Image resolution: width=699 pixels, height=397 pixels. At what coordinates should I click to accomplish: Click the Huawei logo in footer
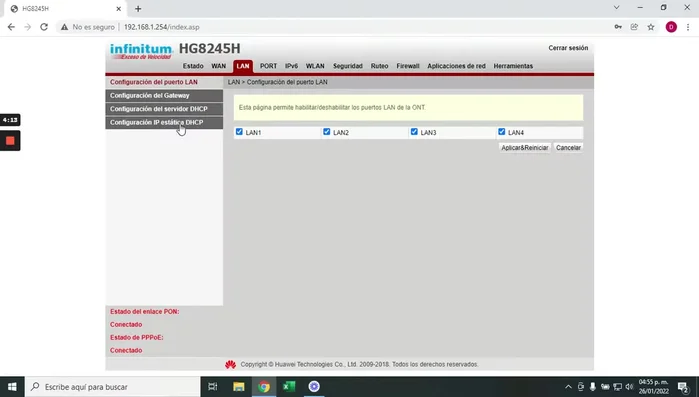230,364
